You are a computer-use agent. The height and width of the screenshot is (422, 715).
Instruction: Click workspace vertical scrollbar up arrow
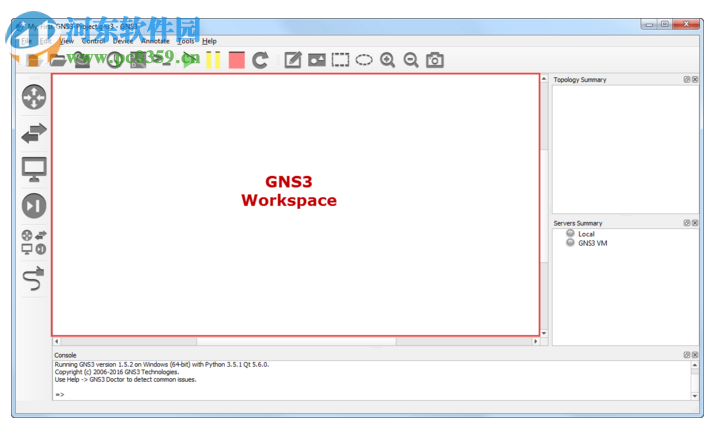[544, 79]
